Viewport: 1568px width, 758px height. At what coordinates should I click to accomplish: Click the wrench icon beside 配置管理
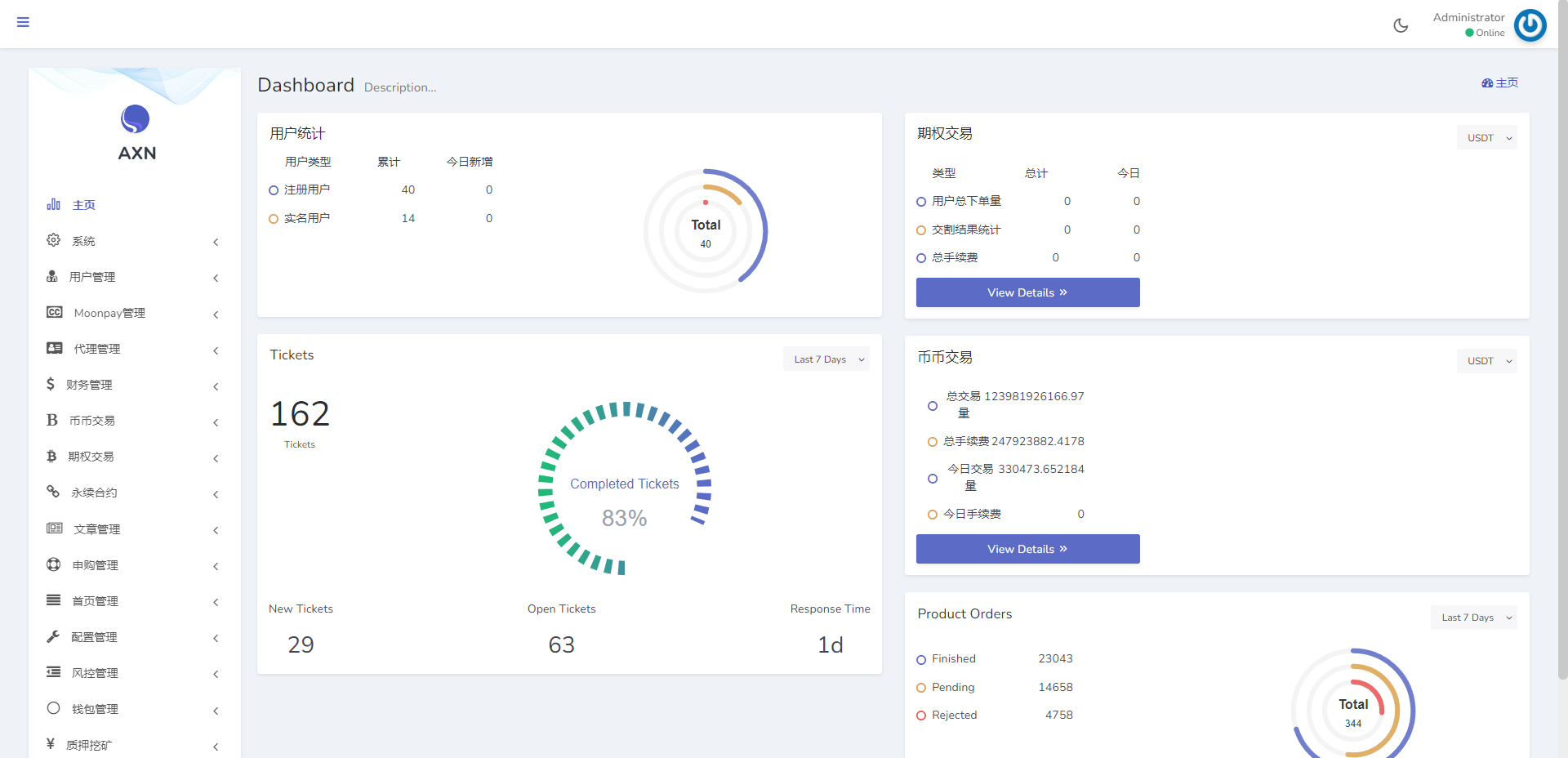coord(53,636)
